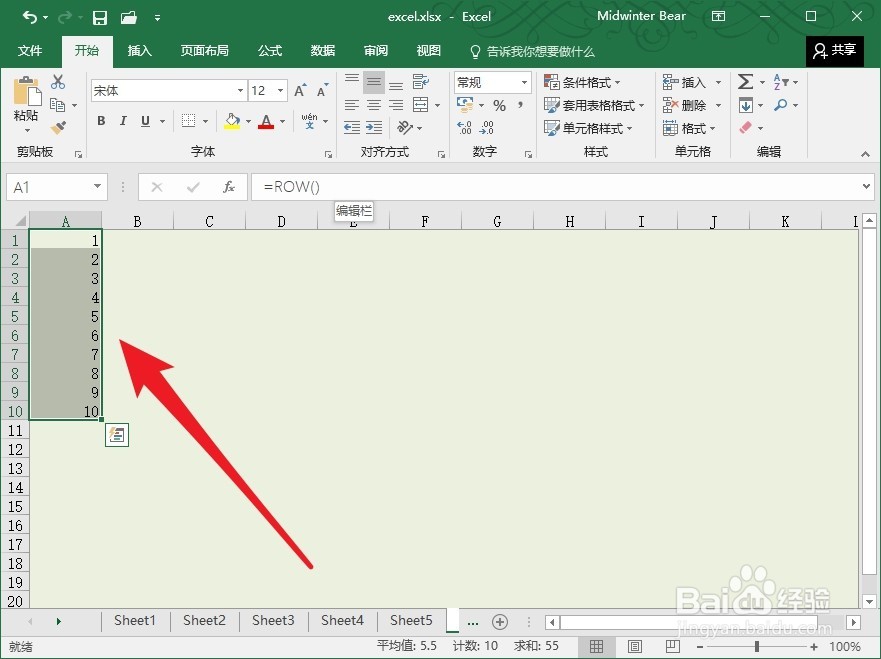881x659 pixels.
Task: Decrease font size with small A icon
Action: [323, 90]
